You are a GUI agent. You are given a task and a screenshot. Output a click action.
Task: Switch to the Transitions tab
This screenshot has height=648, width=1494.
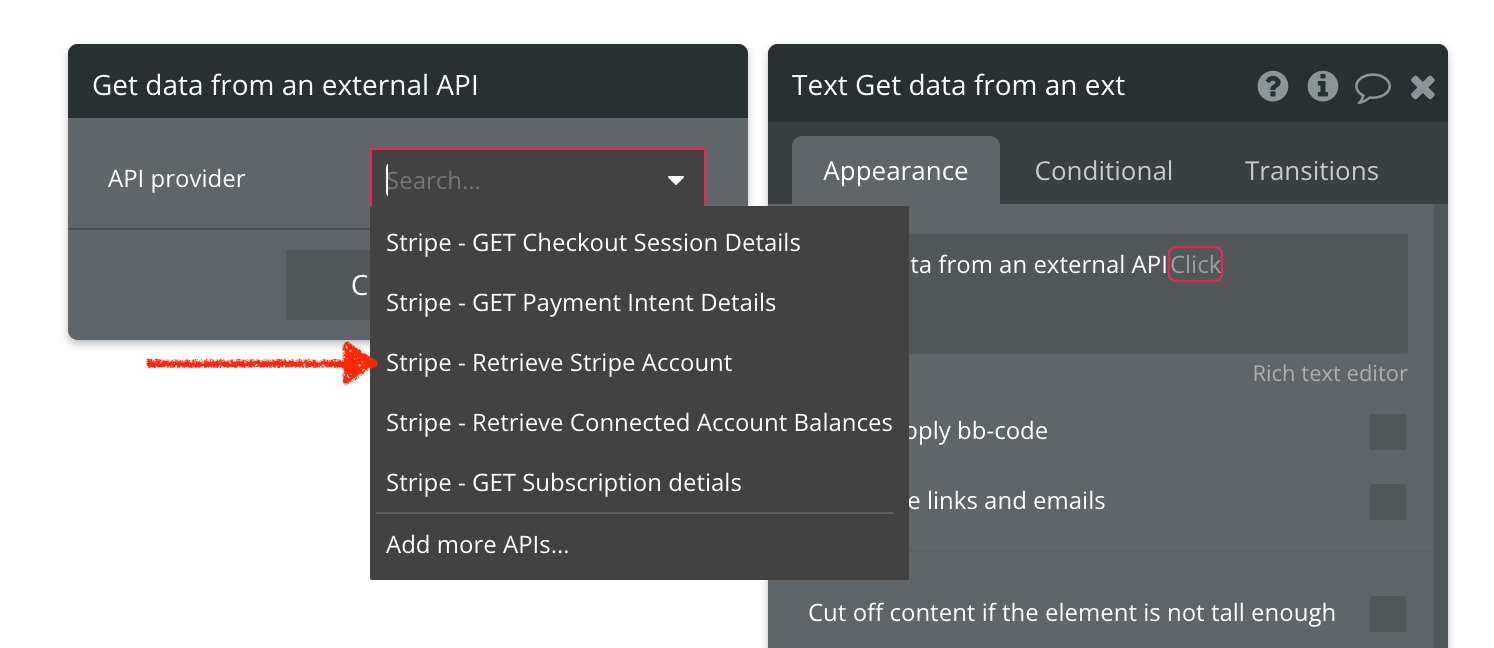1311,171
